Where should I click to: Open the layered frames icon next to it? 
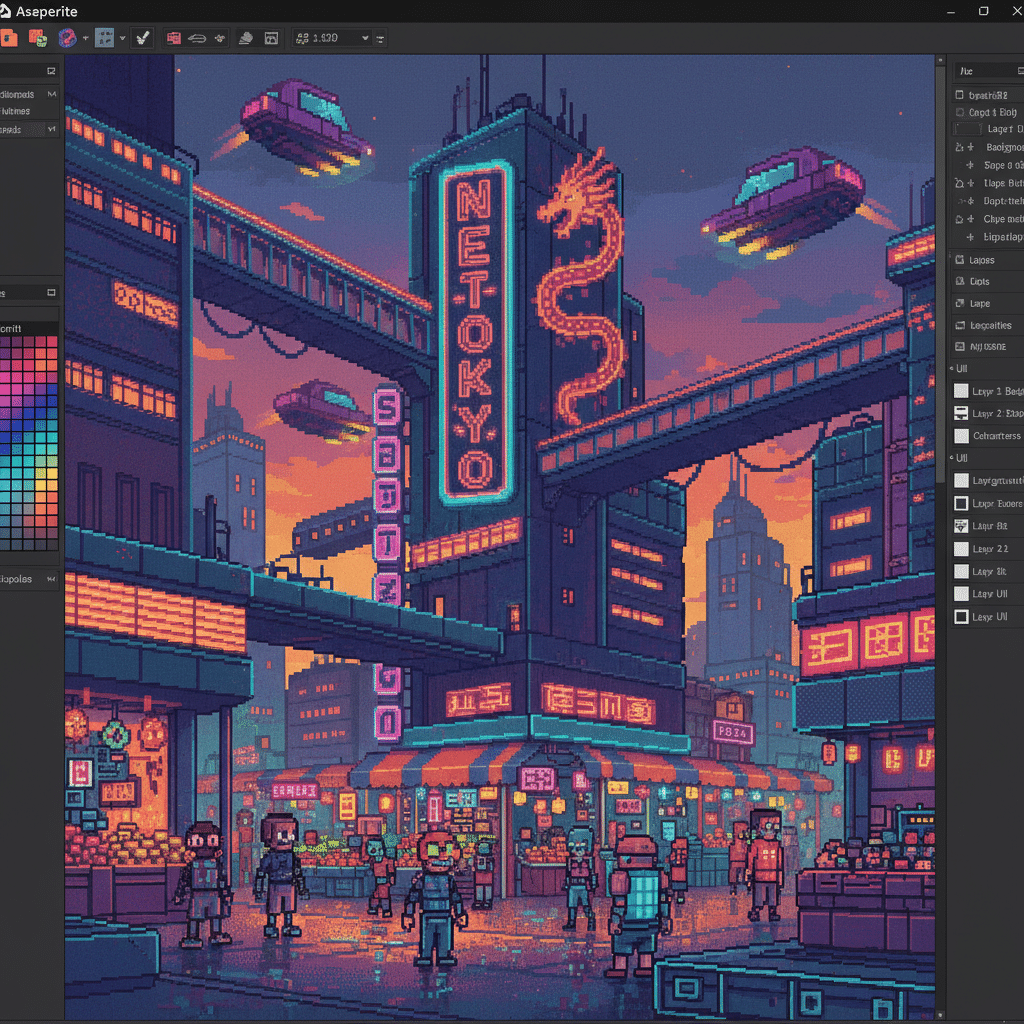coord(36,37)
